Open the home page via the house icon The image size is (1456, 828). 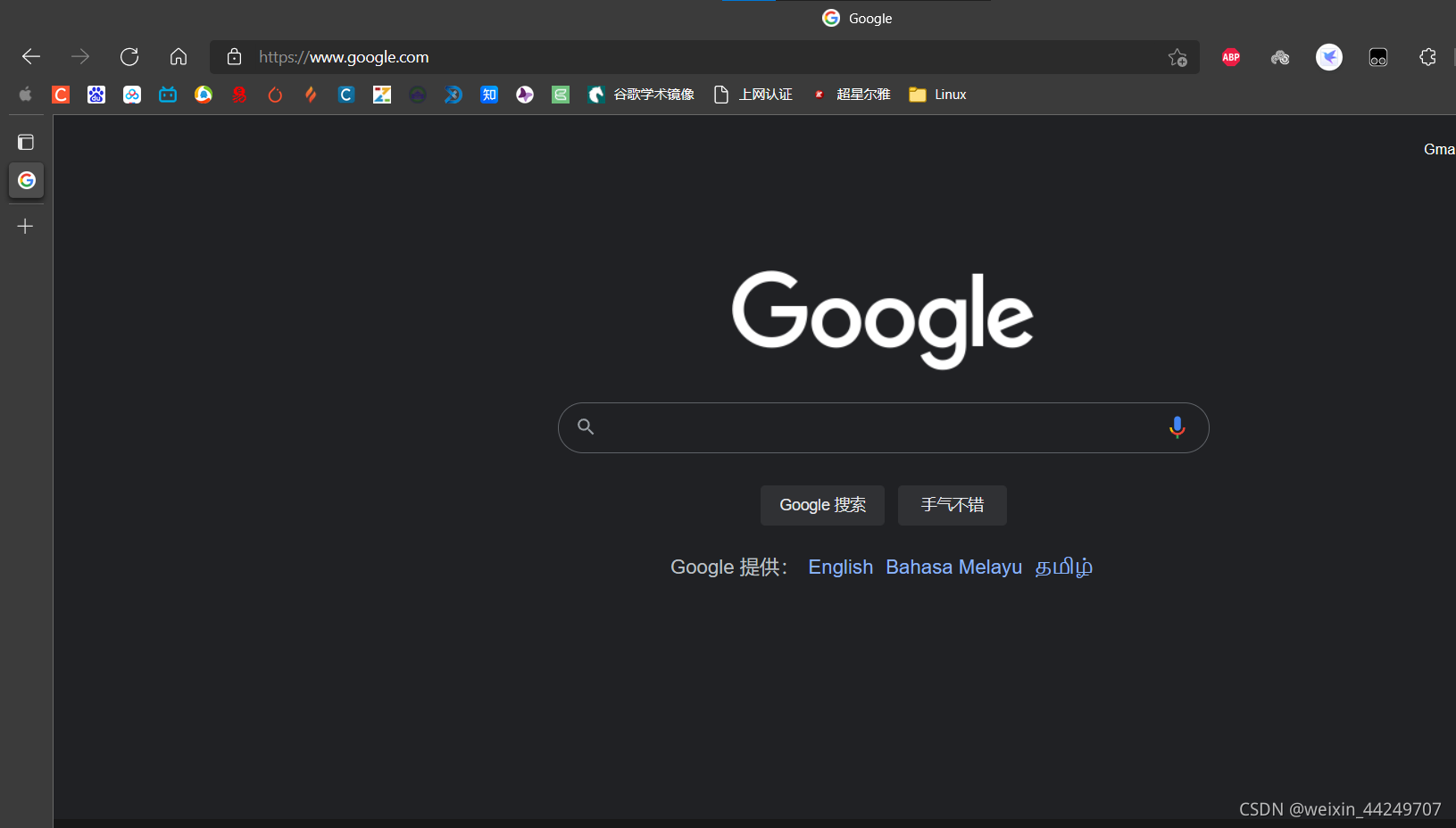tap(179, 57)
